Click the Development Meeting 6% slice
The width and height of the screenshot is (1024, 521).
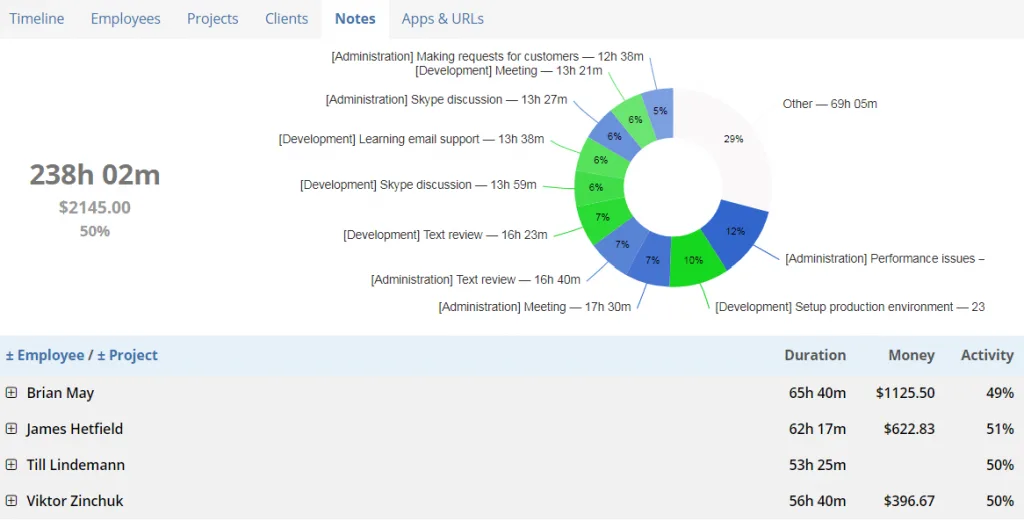(x=635, y=119)
